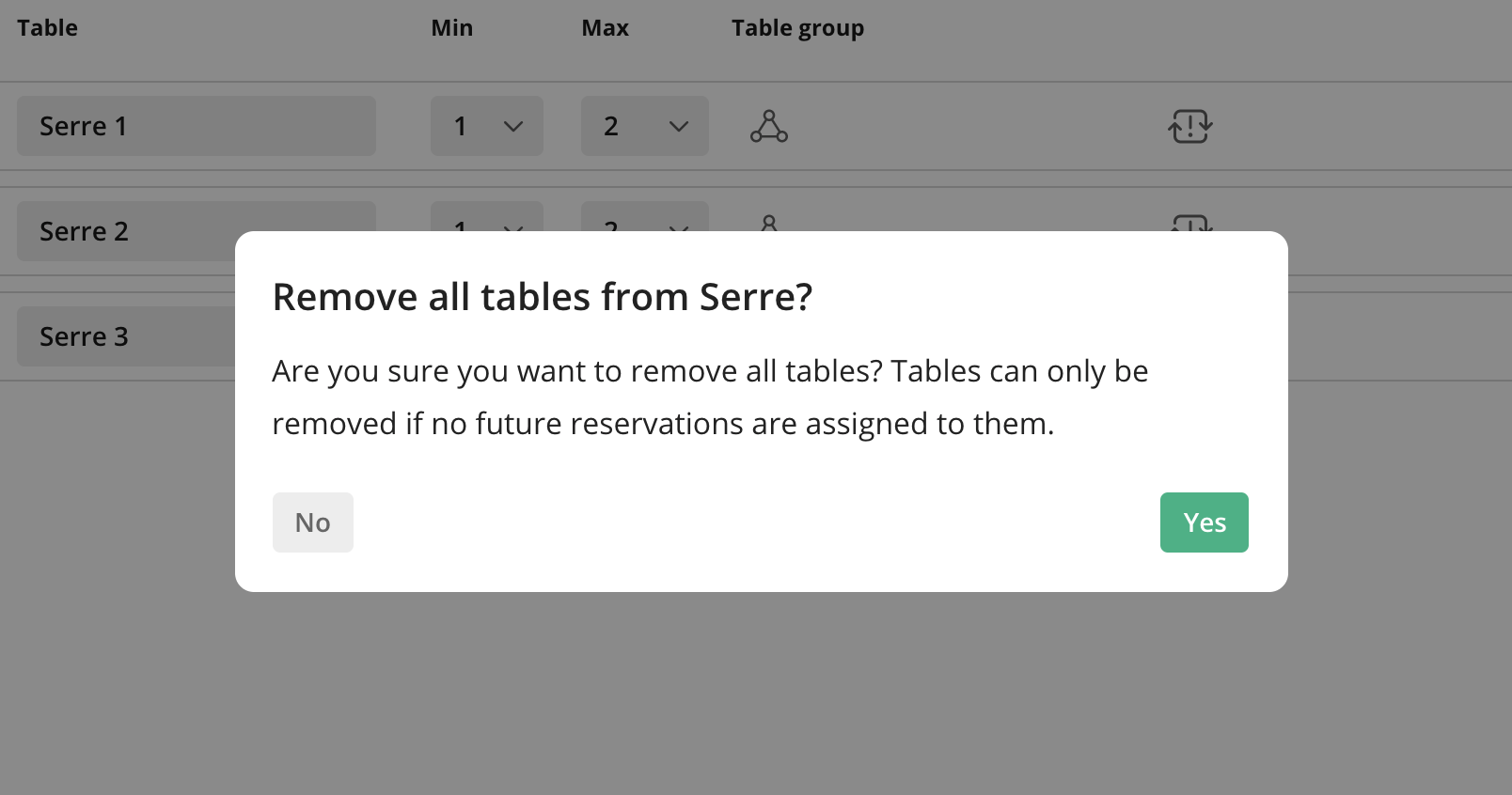Expand the Min dropdown for Serre 2
Image resolution: width=1512 pixels, height=795 pixels.
click(x=487, y=217)
